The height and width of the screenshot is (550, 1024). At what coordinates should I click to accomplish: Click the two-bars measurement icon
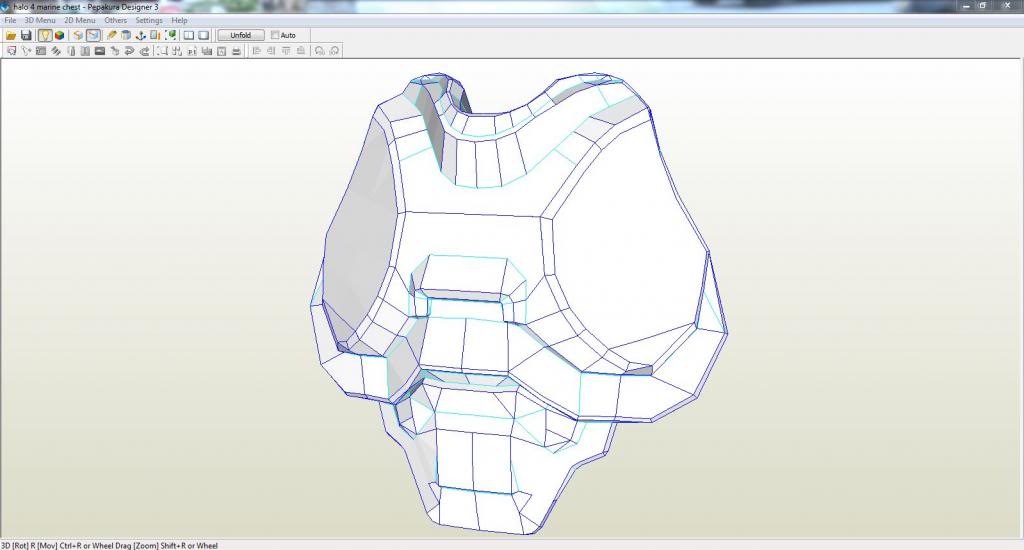(x=192, y=50)
